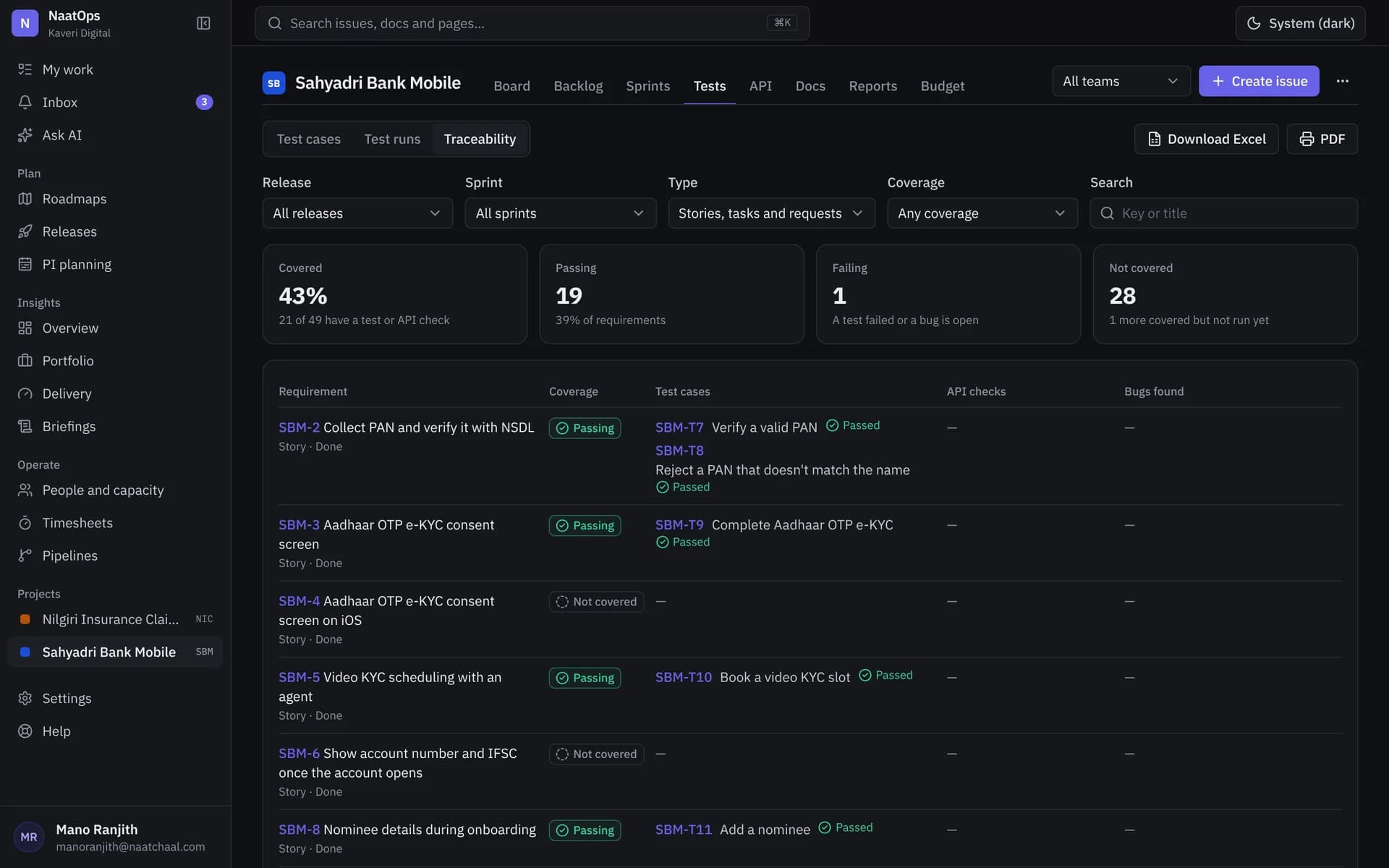1389x868 pixels.
Task: Open Help page
Action: 116,731
